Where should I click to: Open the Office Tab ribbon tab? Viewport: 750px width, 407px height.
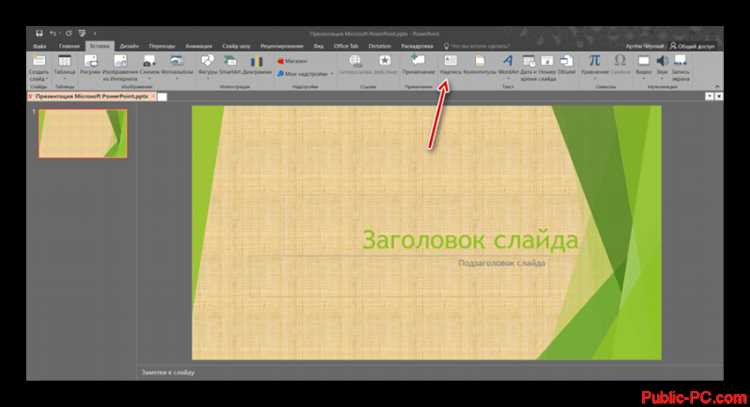pos(346,46)
